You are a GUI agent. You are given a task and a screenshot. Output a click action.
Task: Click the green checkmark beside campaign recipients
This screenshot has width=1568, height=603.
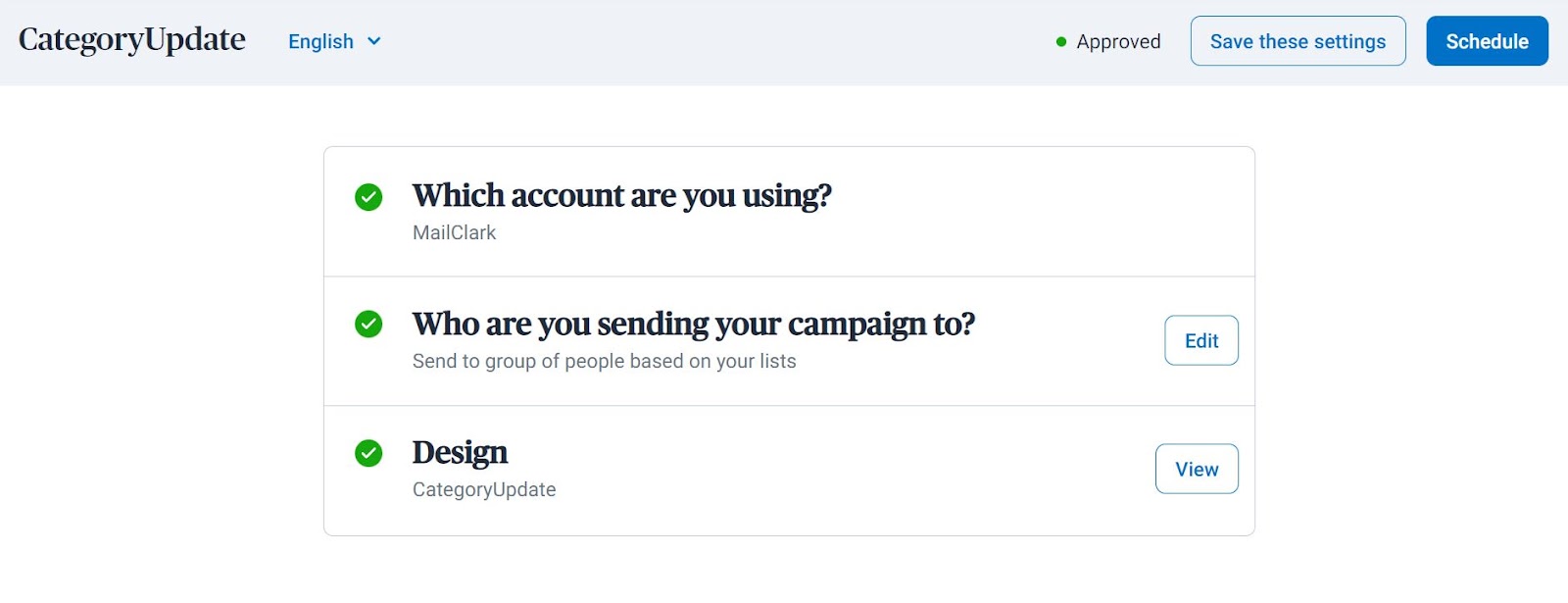coord(368,324)
